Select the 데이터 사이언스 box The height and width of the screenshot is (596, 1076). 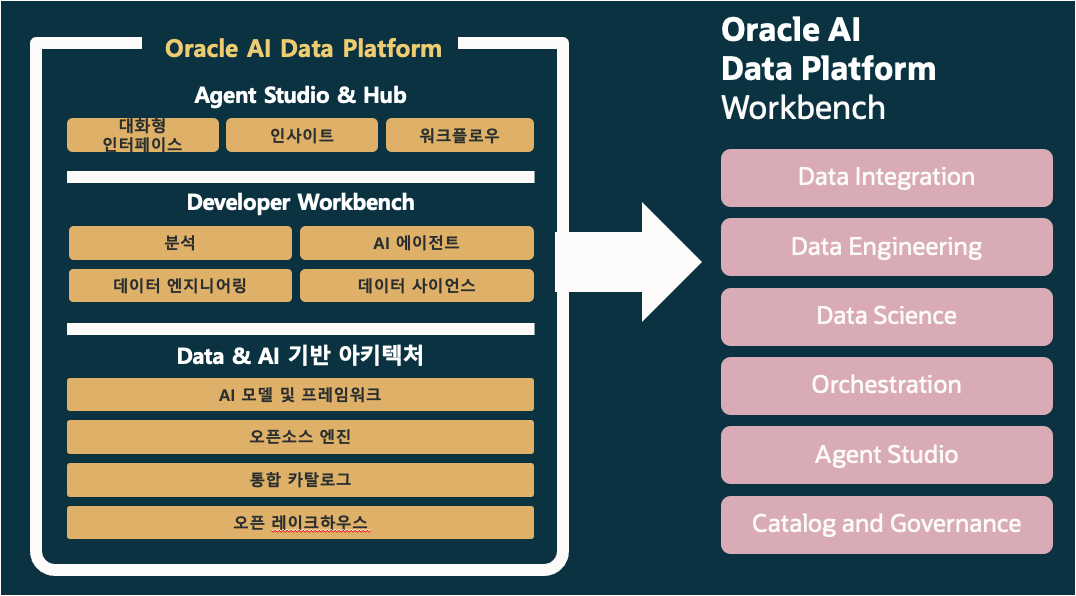pos(417,285)
